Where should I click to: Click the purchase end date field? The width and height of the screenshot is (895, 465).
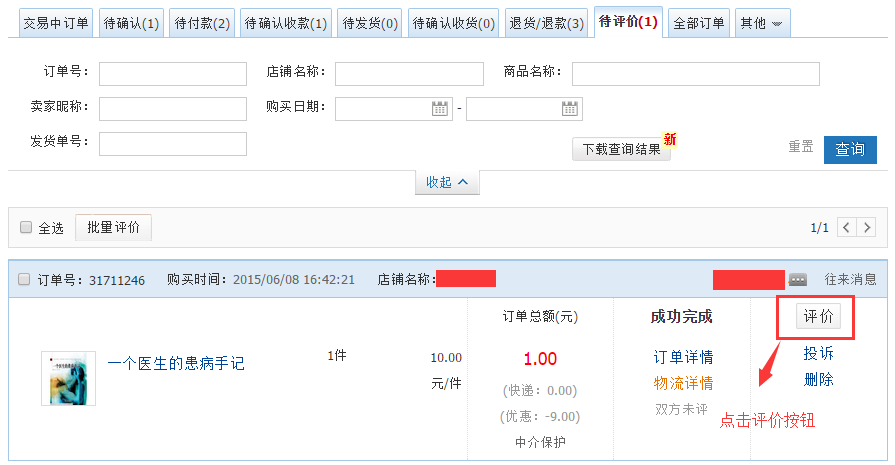(x=525, y=108)
